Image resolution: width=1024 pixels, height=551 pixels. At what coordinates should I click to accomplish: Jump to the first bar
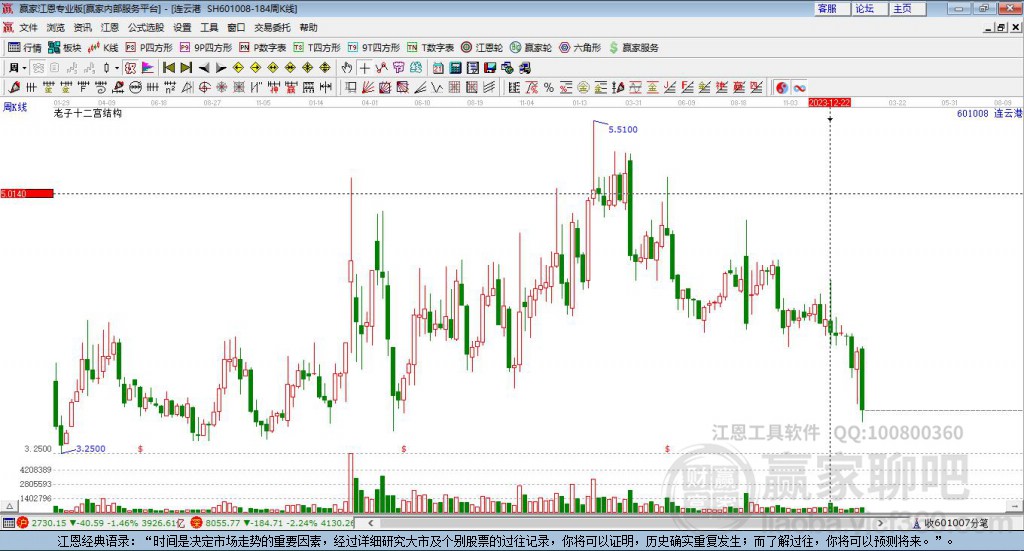tap(168, 68)
